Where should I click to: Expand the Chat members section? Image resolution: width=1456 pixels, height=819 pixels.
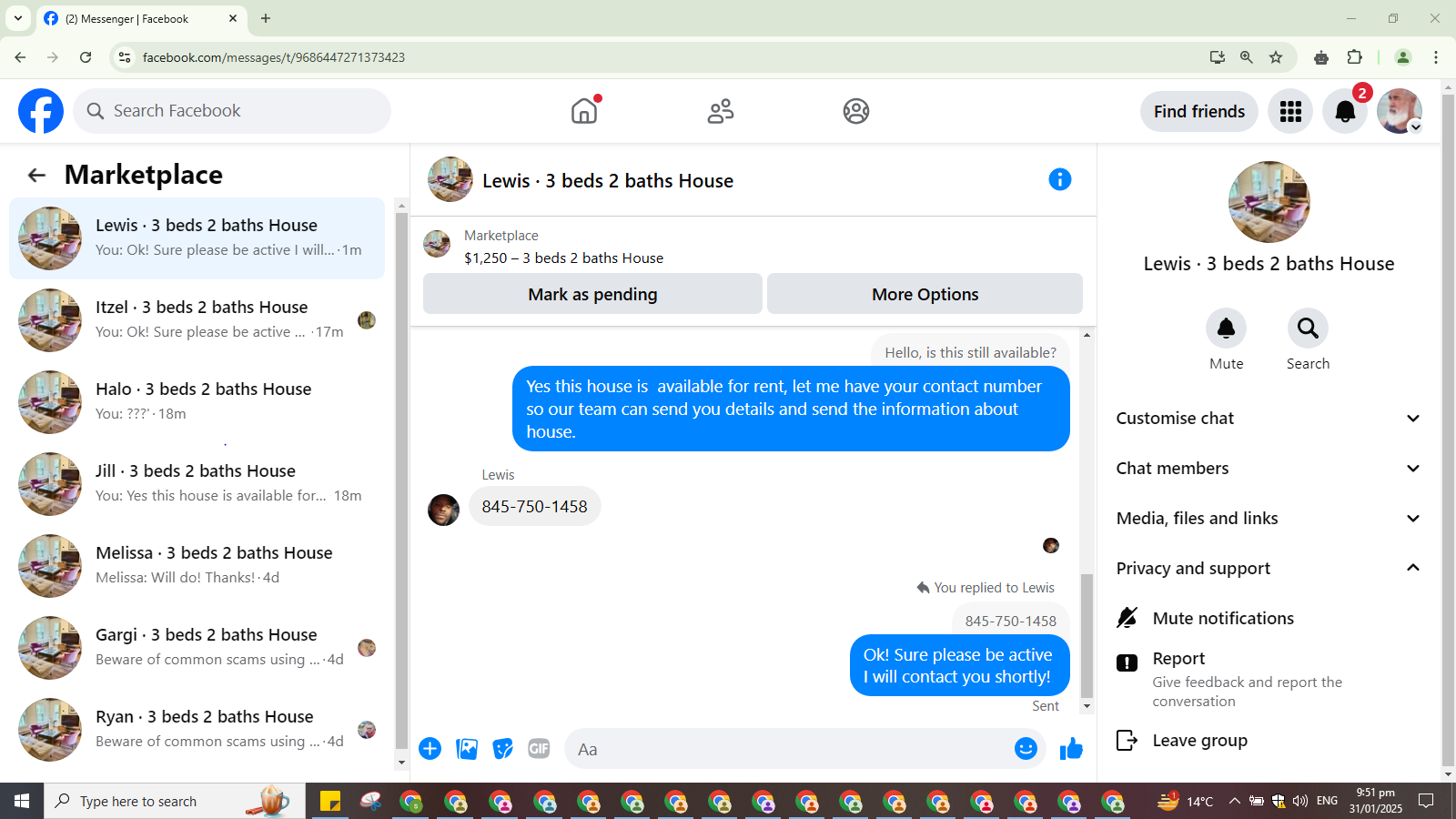coord(1268,469)
